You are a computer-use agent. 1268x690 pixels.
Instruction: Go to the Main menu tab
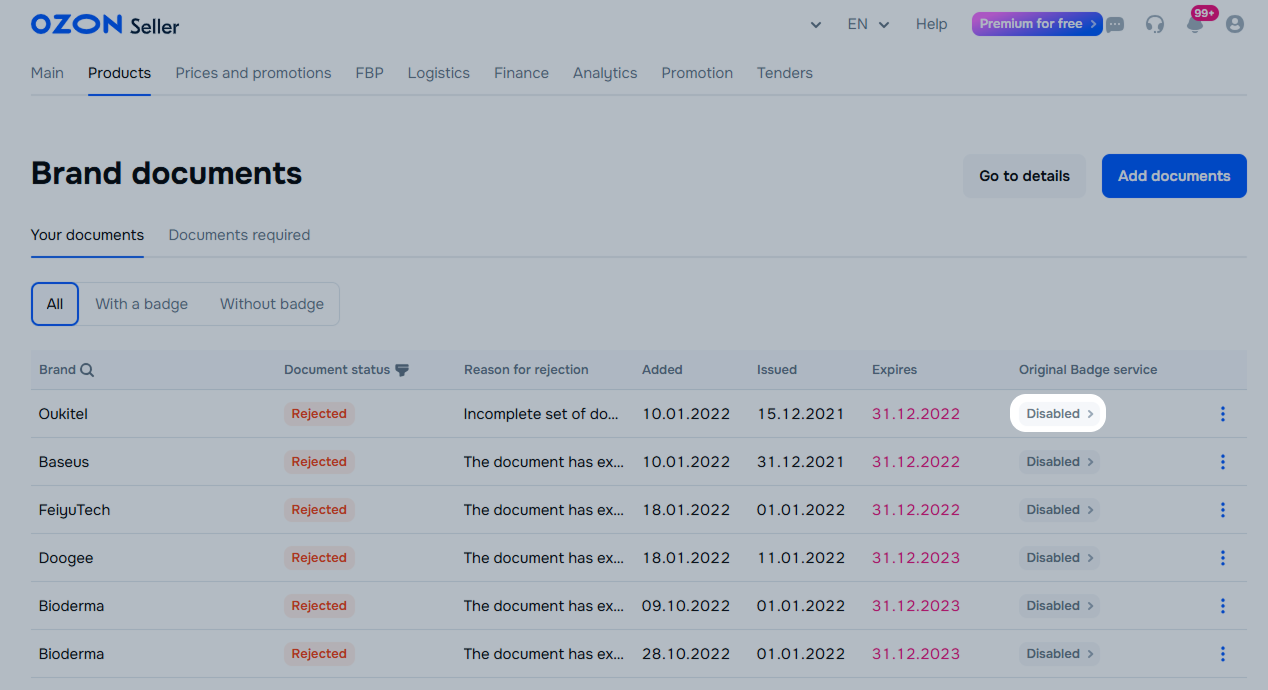pos(47,73)
